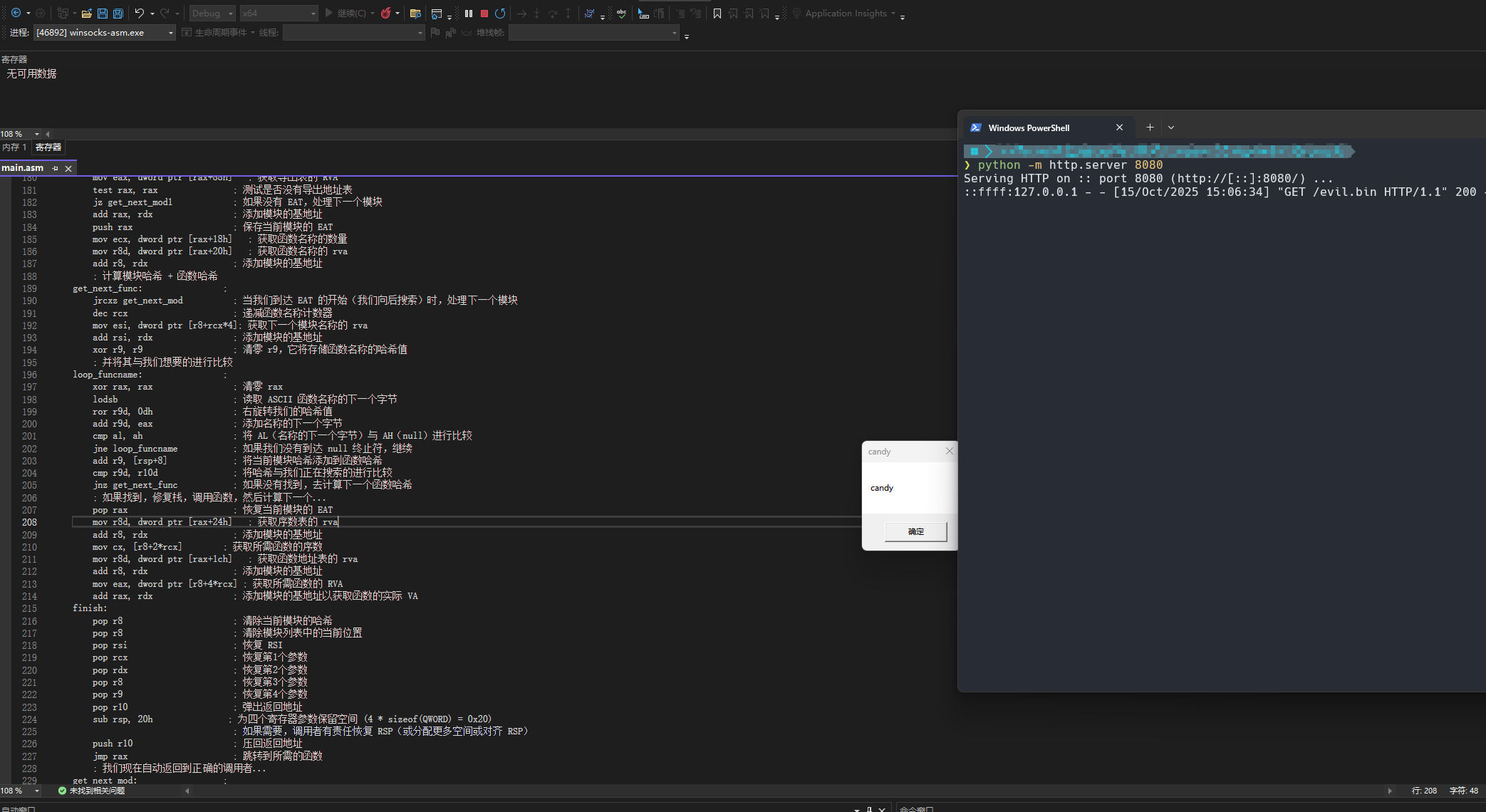Toggle bookmark on current line
Screen dimensions: 1486x812
[x=717, y=13]
